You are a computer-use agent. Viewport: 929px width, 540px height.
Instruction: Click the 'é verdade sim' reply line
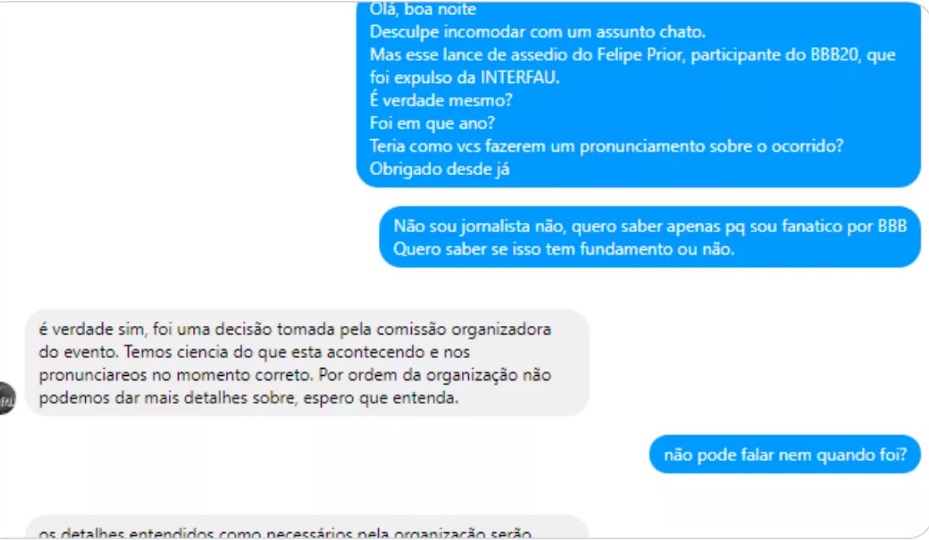coord(295,330)
